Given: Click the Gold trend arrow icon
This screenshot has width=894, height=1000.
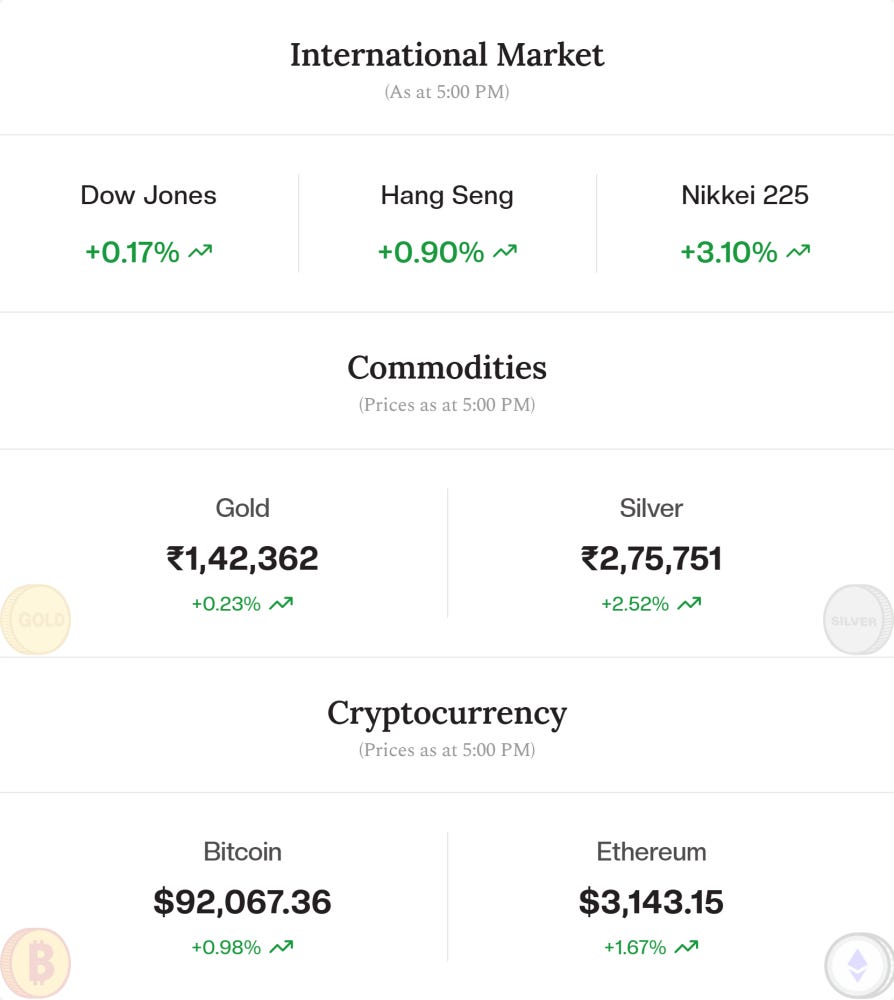Looking at the screenshot, I should tap(281, 604).
